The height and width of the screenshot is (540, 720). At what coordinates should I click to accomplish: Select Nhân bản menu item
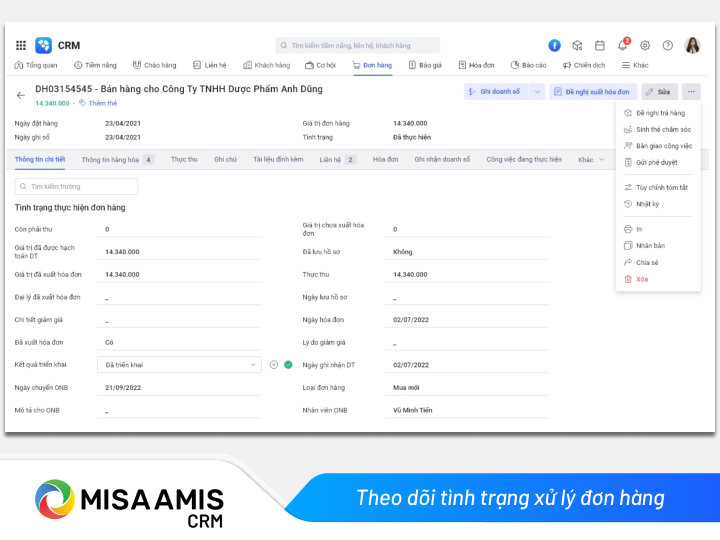click(658, 246)
